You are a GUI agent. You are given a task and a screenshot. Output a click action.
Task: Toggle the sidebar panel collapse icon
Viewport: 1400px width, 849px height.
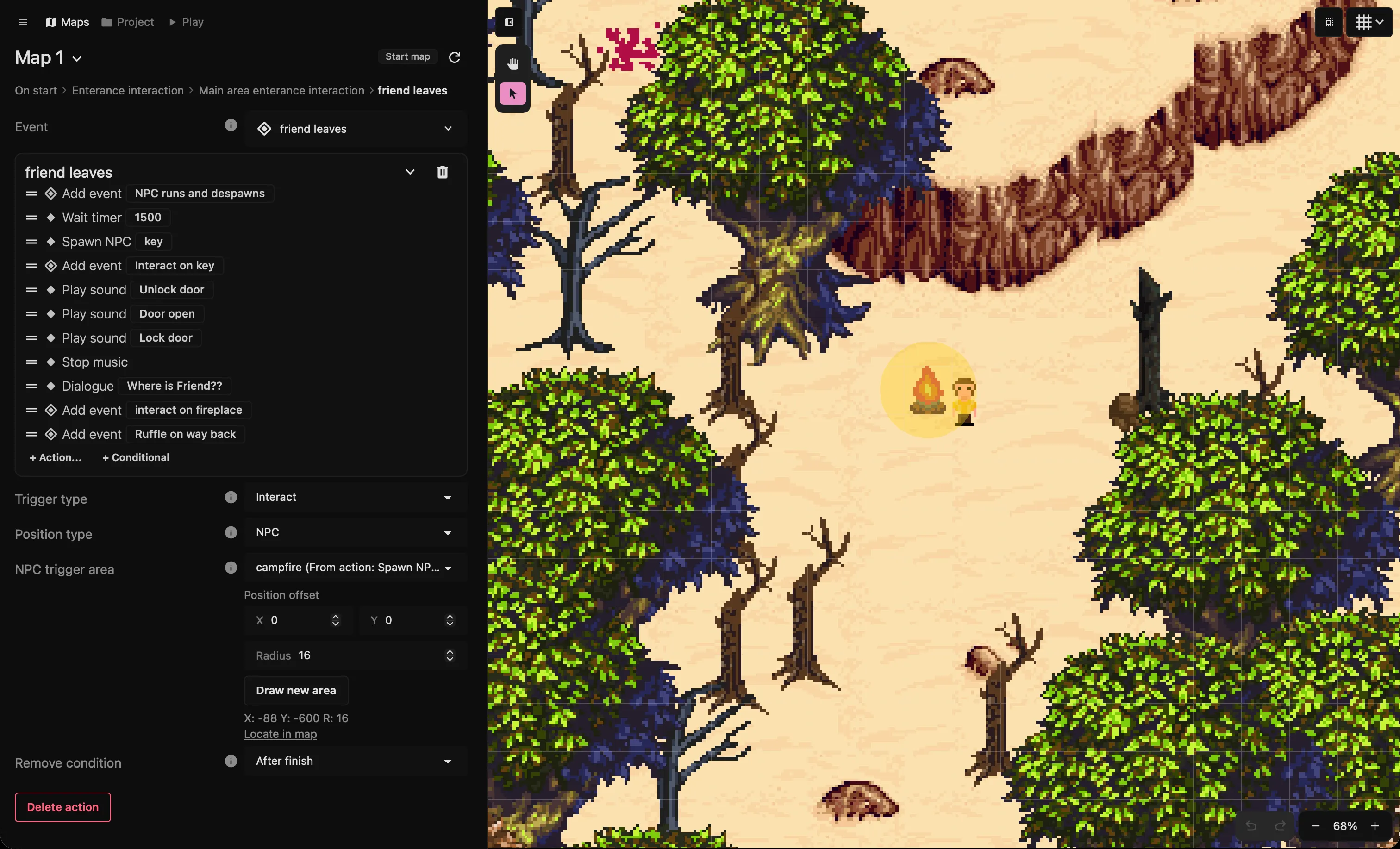click(x=509, y=22)
